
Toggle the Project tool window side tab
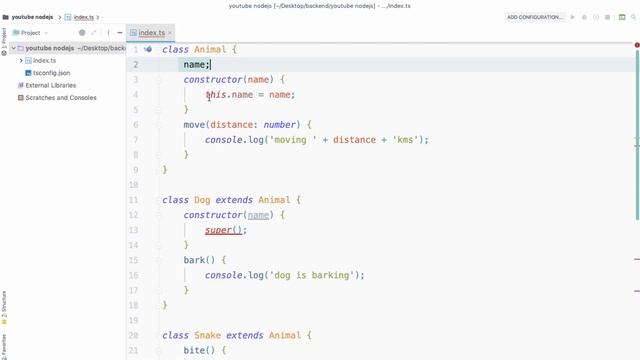(4, 41)
